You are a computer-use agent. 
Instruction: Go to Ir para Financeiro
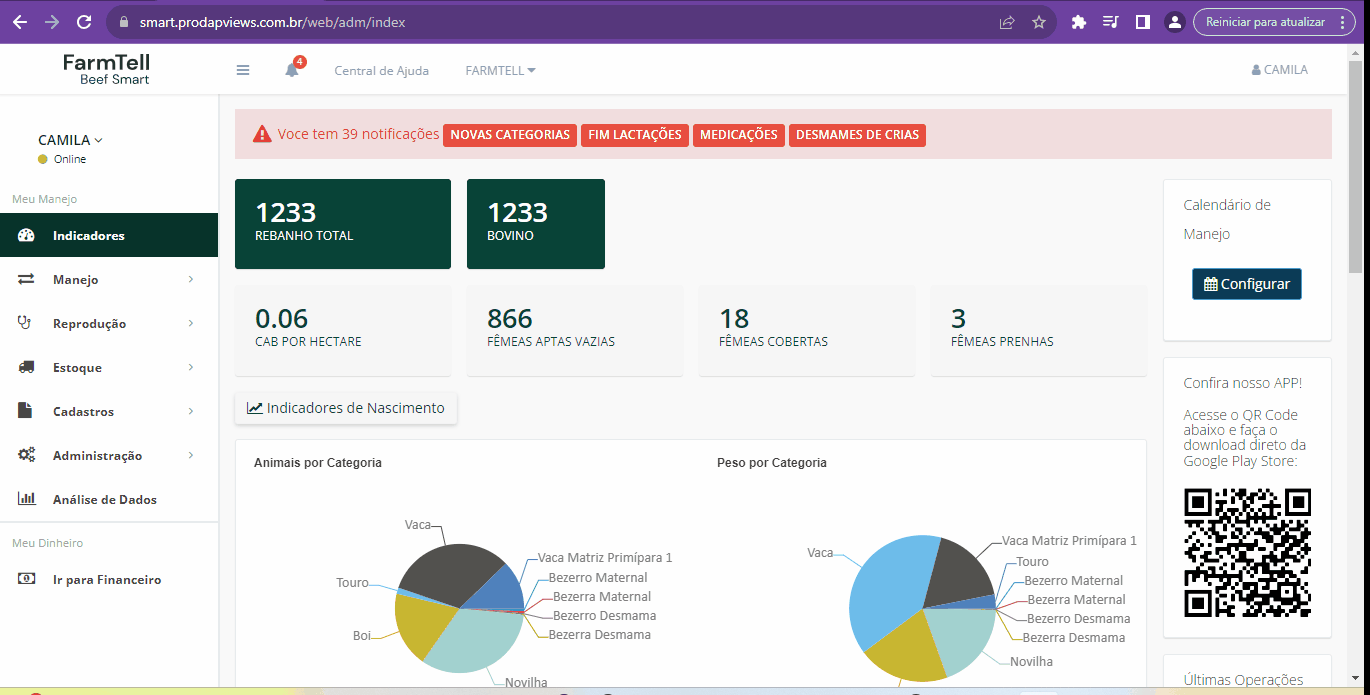[x=106, y=580]
